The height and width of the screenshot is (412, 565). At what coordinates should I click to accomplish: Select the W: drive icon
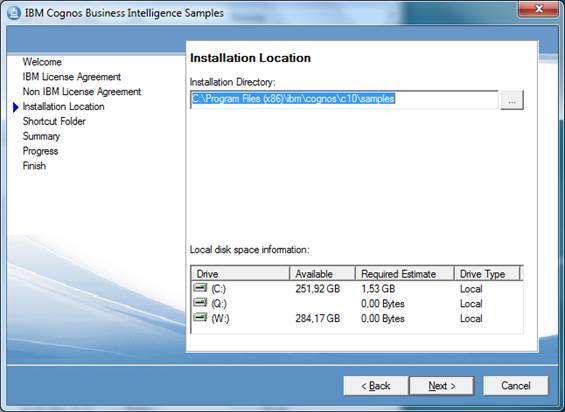pos(200,317)
